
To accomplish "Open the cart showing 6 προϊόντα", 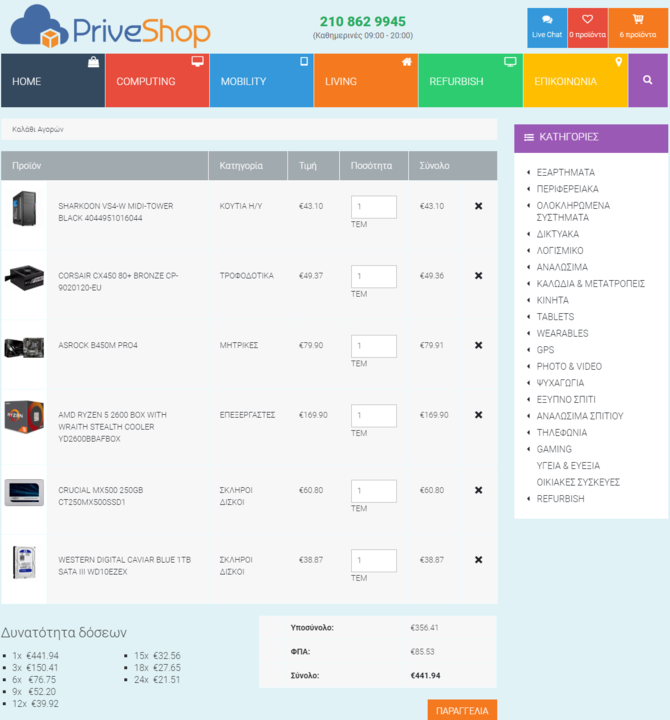I will pos(638,28).
